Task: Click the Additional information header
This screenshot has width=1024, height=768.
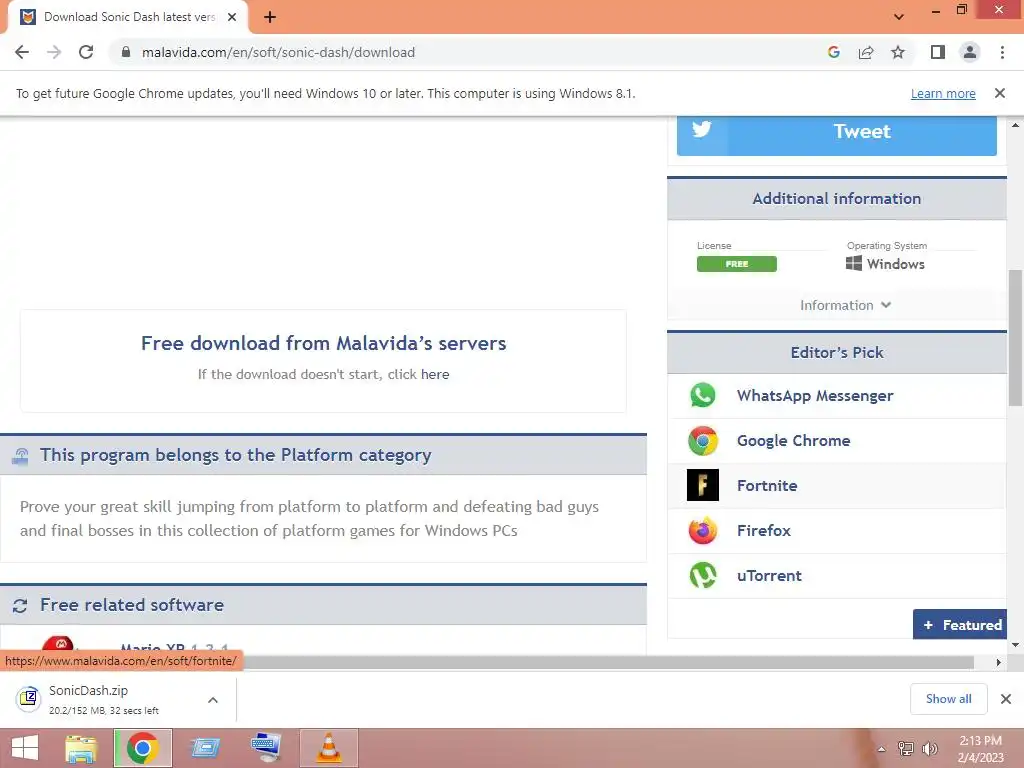Action: (x=837, y=199)
